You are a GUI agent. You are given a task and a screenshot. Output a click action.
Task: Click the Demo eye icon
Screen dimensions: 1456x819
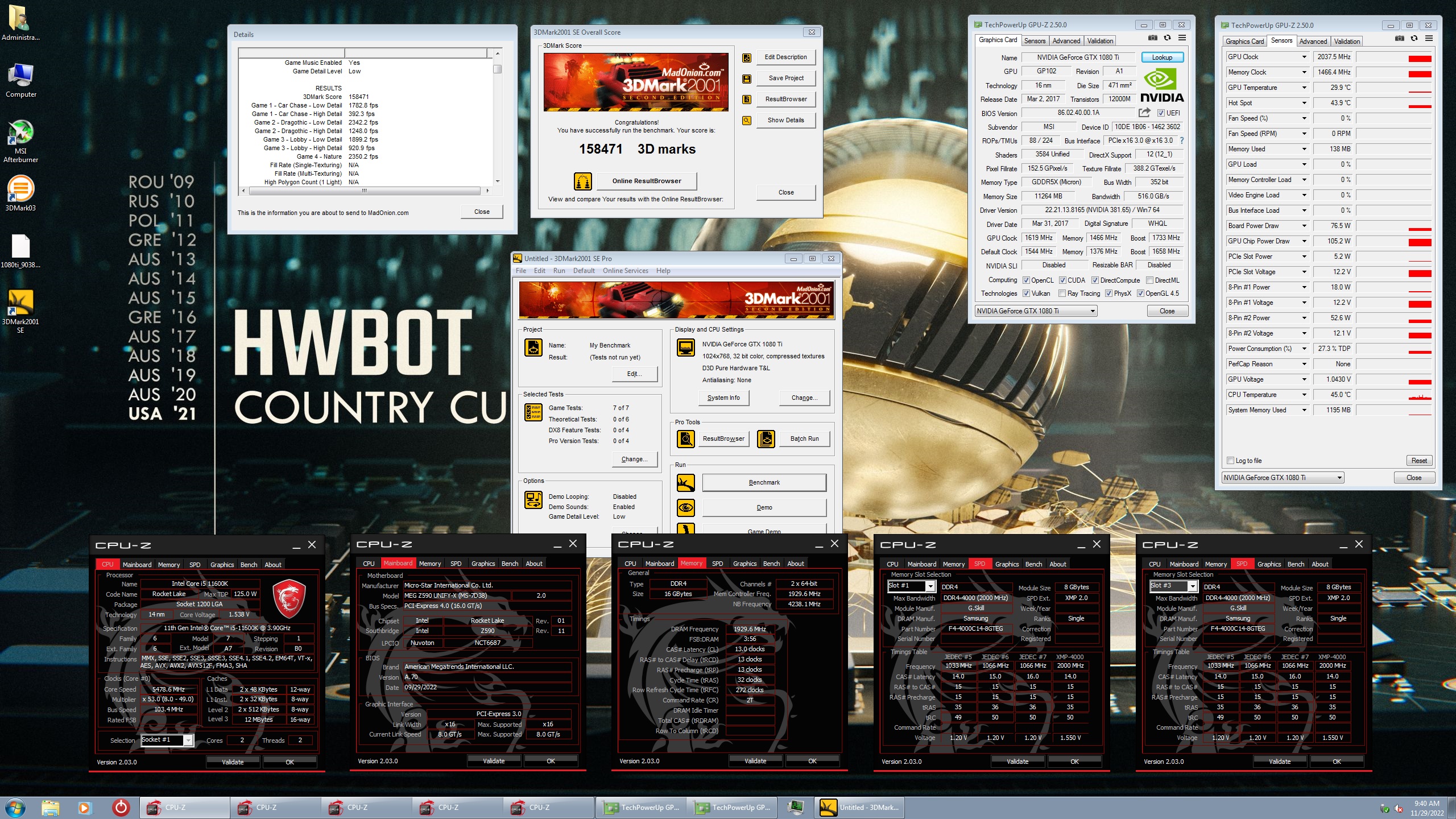pyautogui.click(x=685, y=507)
